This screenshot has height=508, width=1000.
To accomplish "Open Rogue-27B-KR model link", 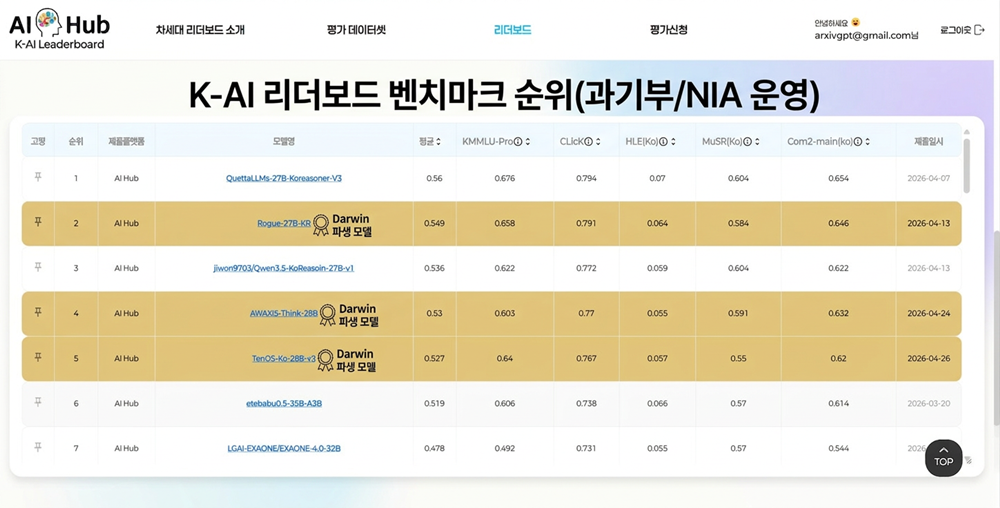I will click(x=284, y=224).
